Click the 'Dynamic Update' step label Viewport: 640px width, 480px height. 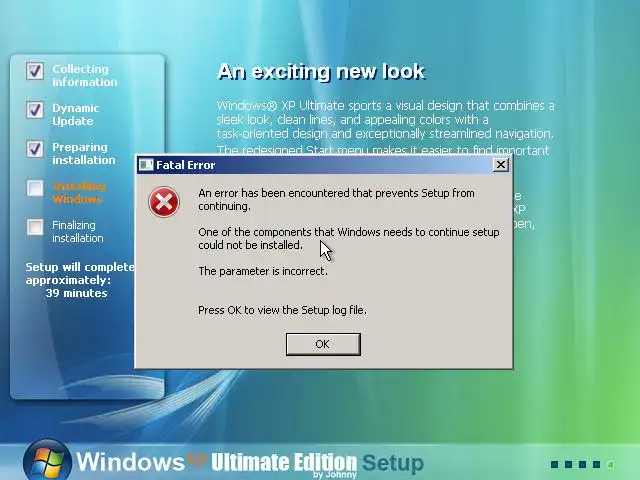[76, 114]
